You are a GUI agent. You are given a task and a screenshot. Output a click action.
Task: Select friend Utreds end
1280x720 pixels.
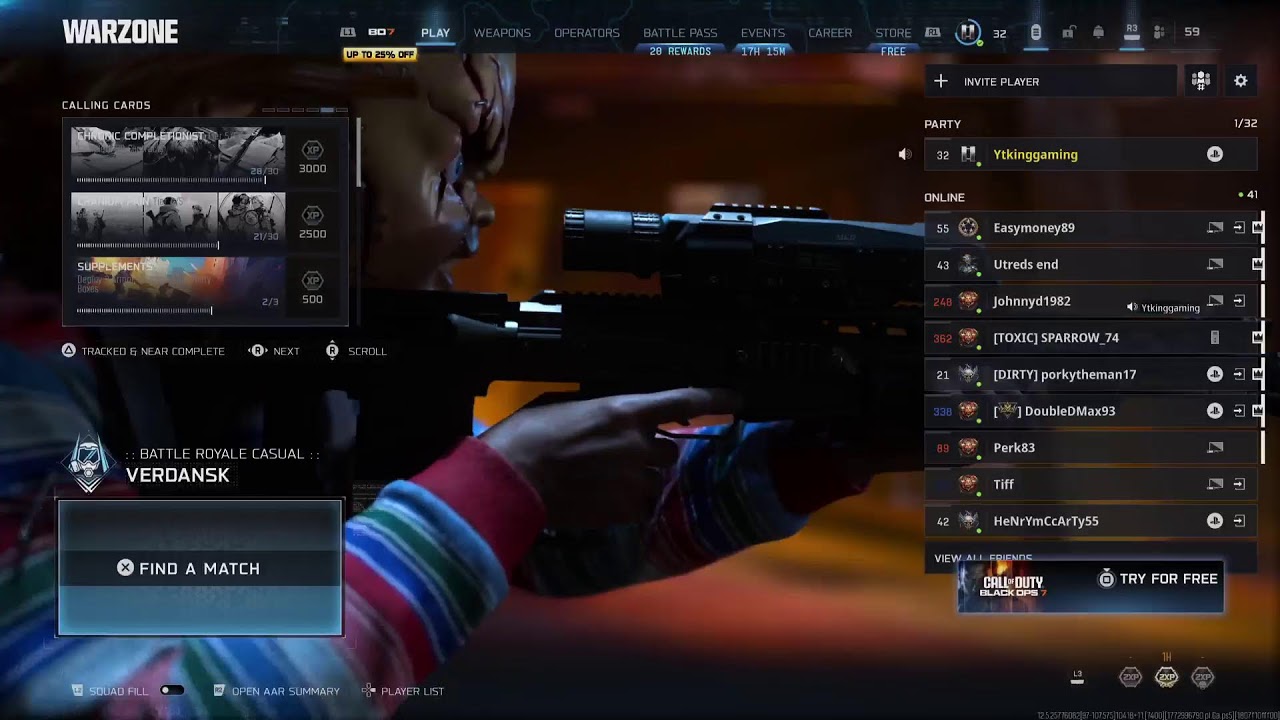[1089, 265]
